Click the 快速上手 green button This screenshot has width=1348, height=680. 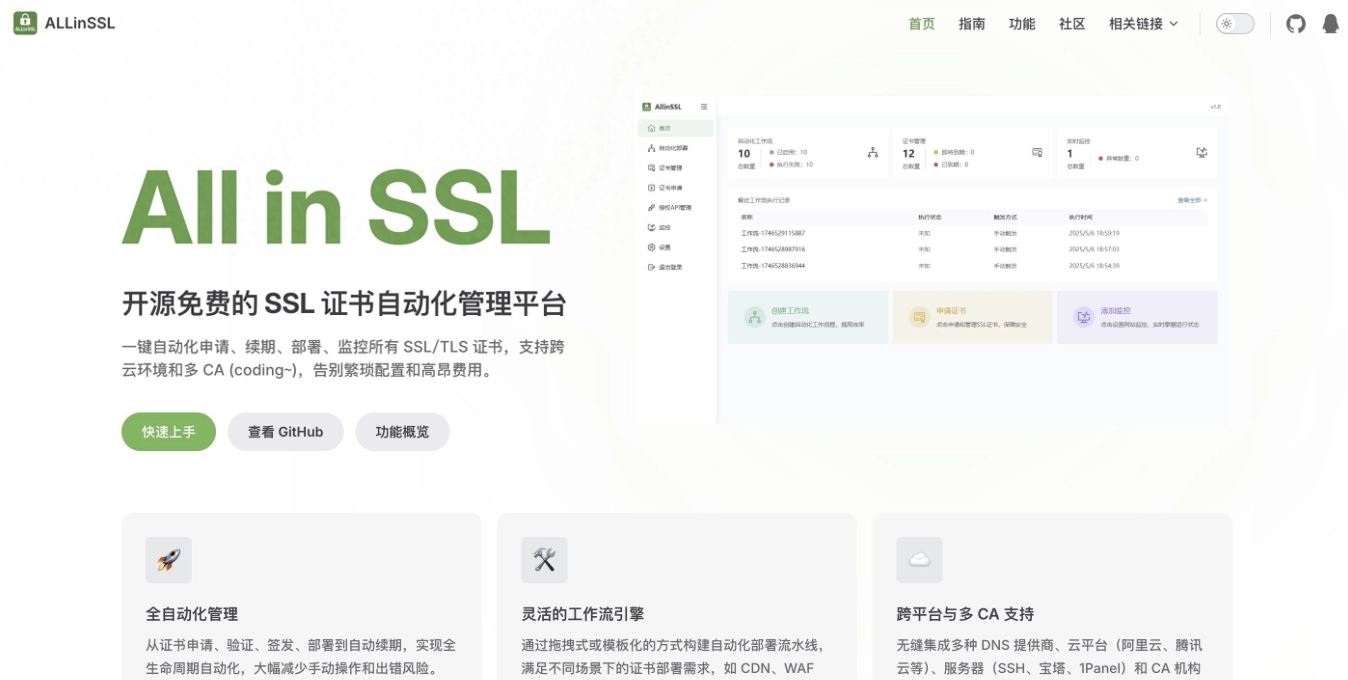tap(169, 432)
